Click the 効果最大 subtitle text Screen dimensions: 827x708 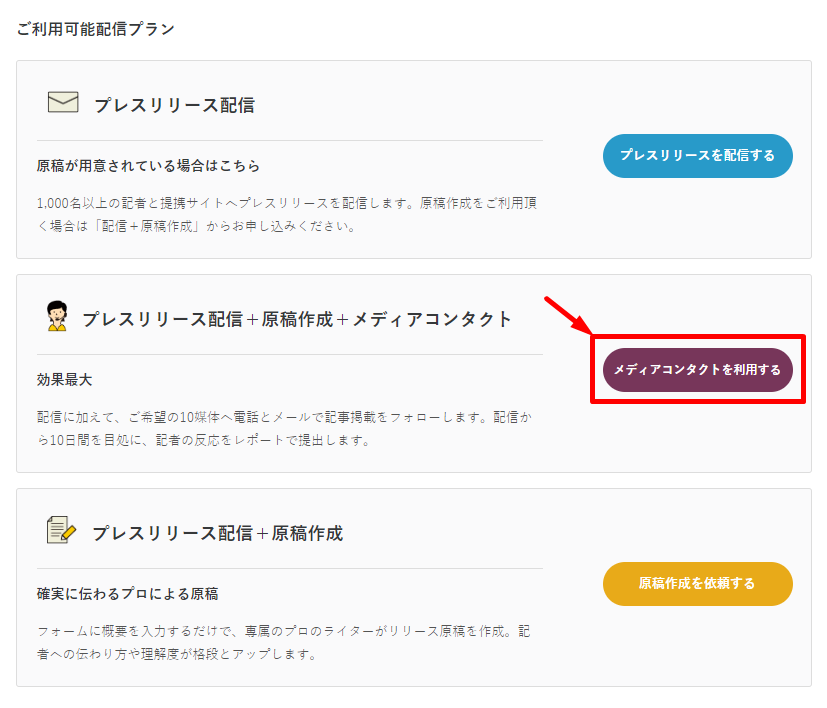(64, 379)
